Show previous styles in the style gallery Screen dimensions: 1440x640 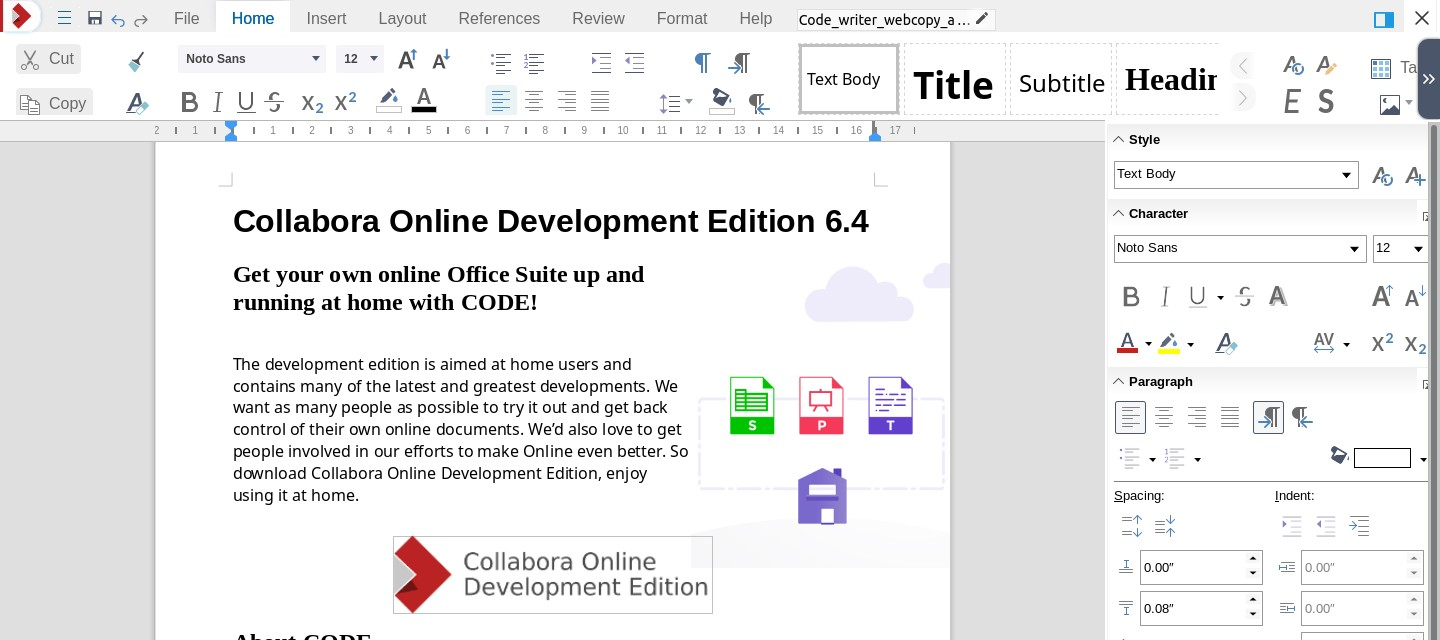point(1243,66)
